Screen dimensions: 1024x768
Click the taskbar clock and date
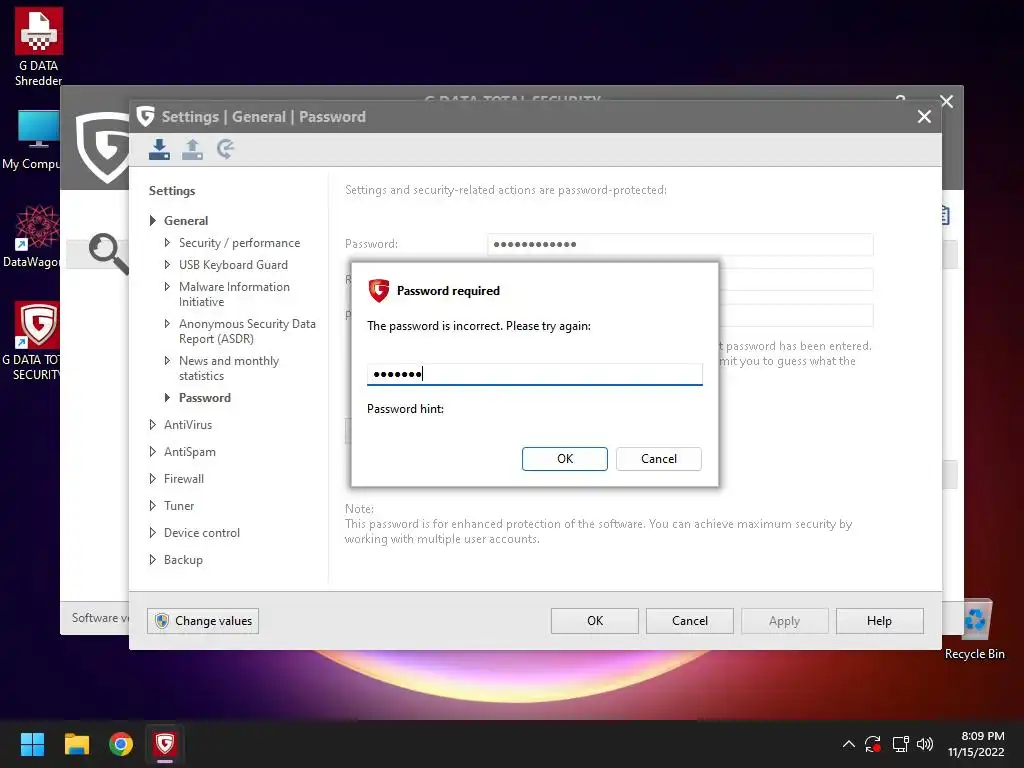click(976, 744)
